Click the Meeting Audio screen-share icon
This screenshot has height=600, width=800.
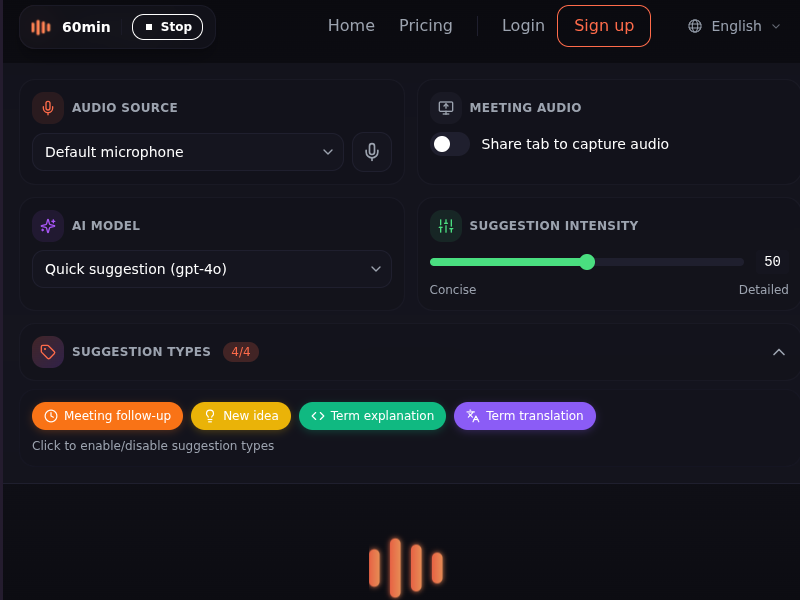(446, 108)
